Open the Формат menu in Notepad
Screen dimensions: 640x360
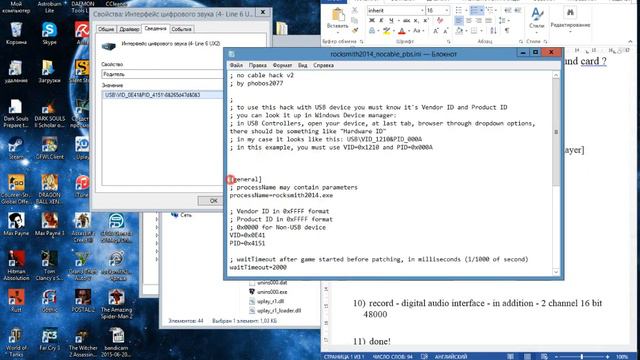[x=282, y=65]
